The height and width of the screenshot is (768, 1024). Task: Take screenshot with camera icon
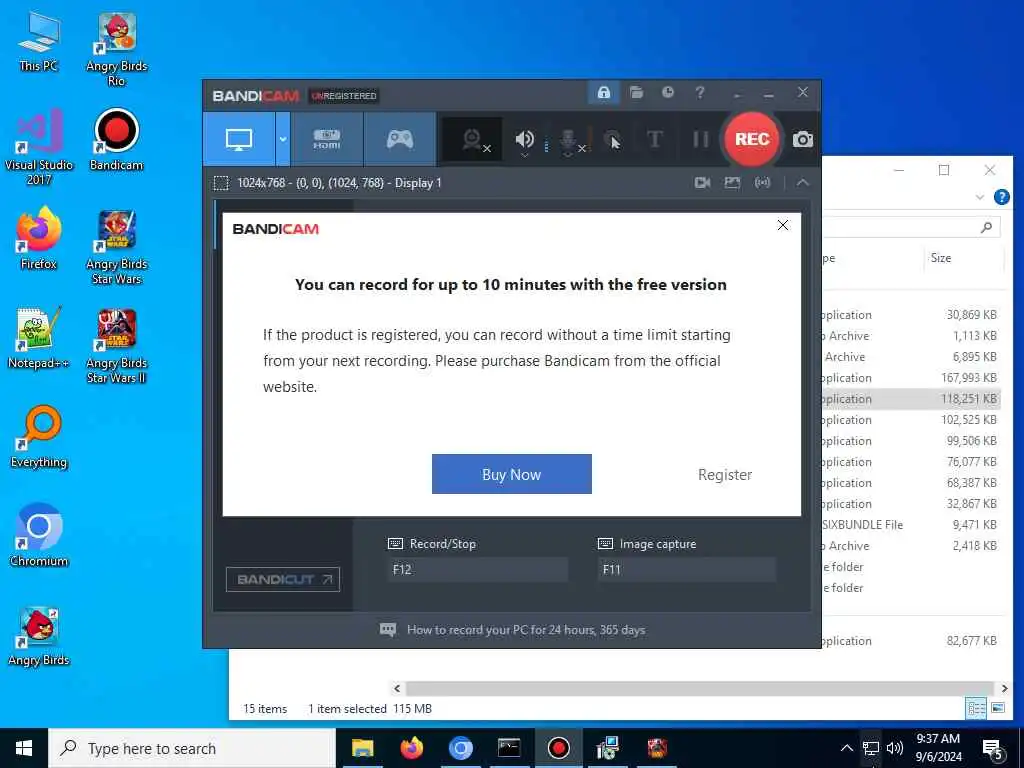(803, 139)
